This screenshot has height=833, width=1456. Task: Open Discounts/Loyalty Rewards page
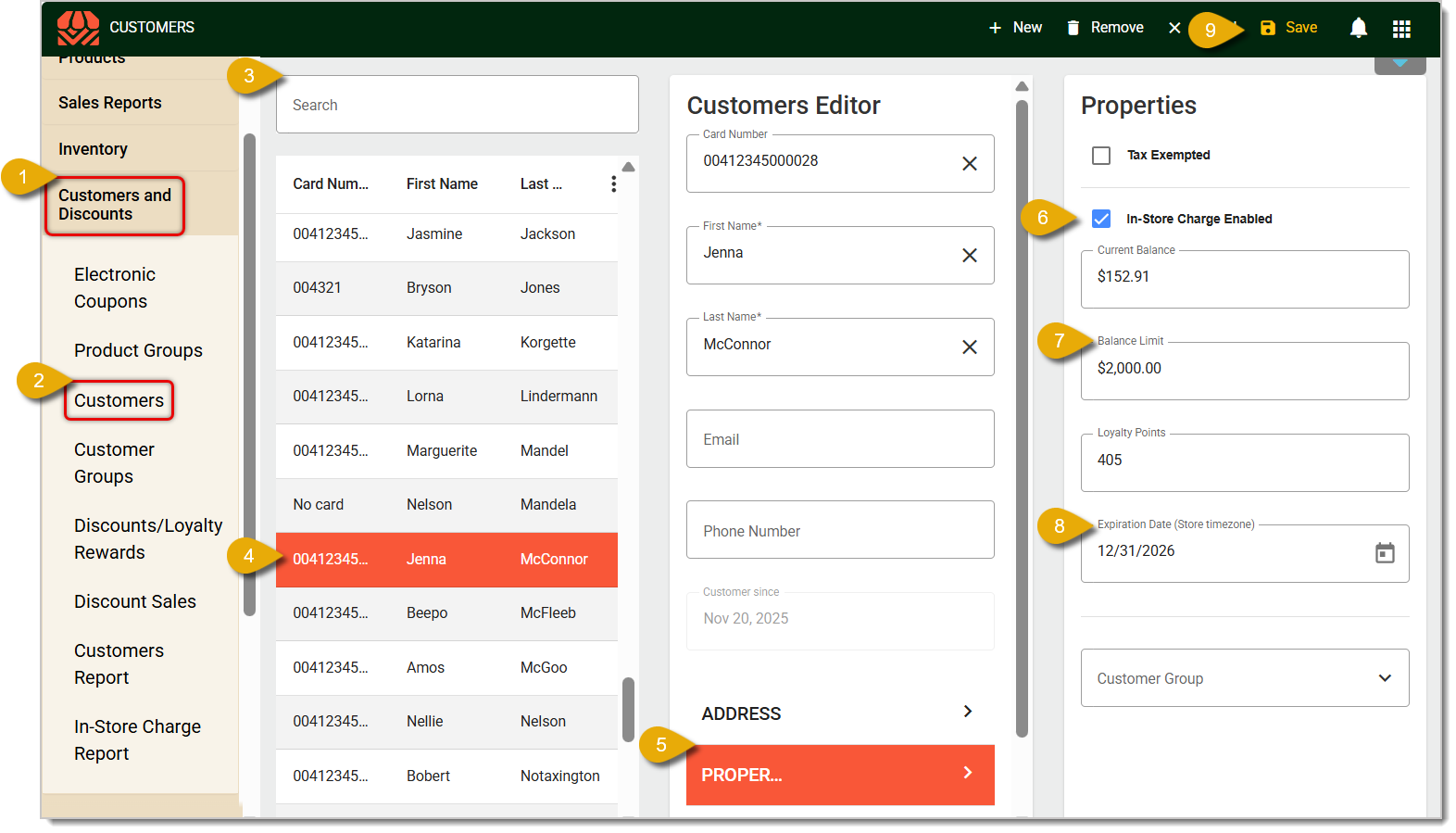(x=148, y=538)
